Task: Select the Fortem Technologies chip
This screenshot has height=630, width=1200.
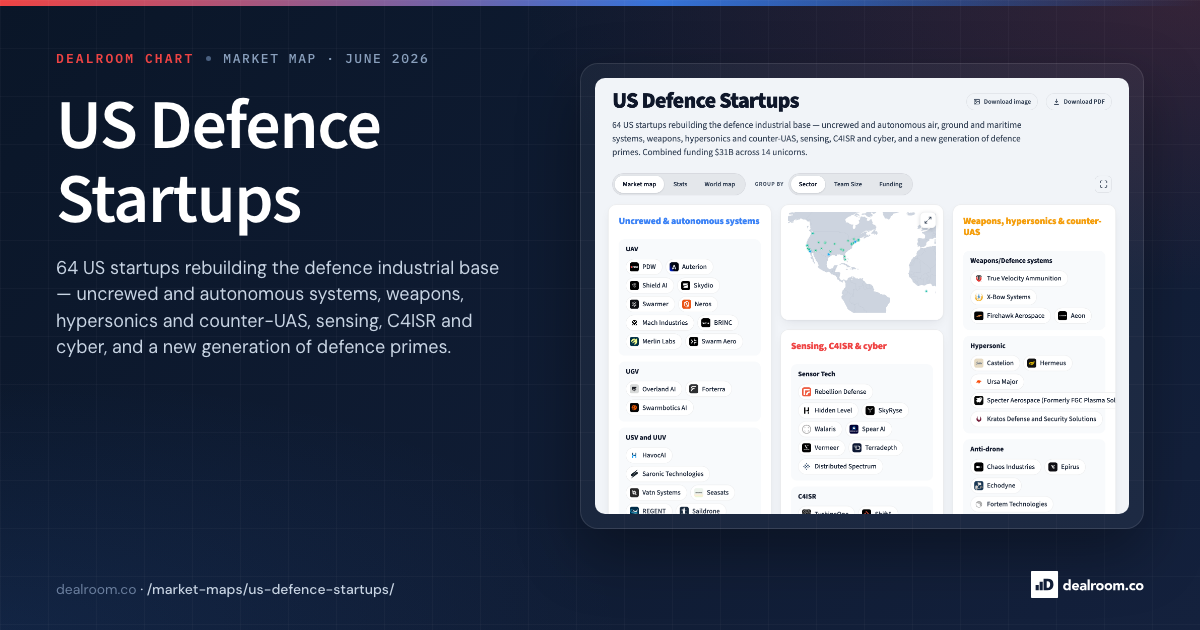Action: click(x=1012, y=504)
